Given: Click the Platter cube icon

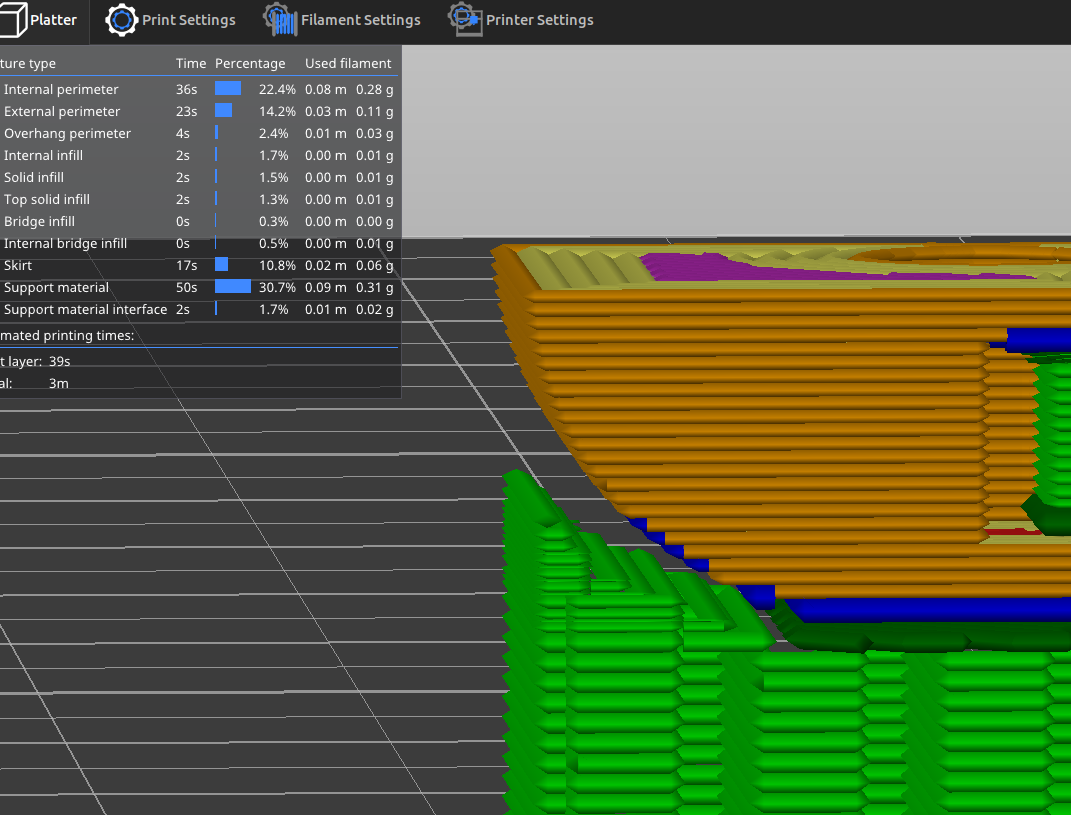Looking at the screenshot, I should [x=12, y=20].
